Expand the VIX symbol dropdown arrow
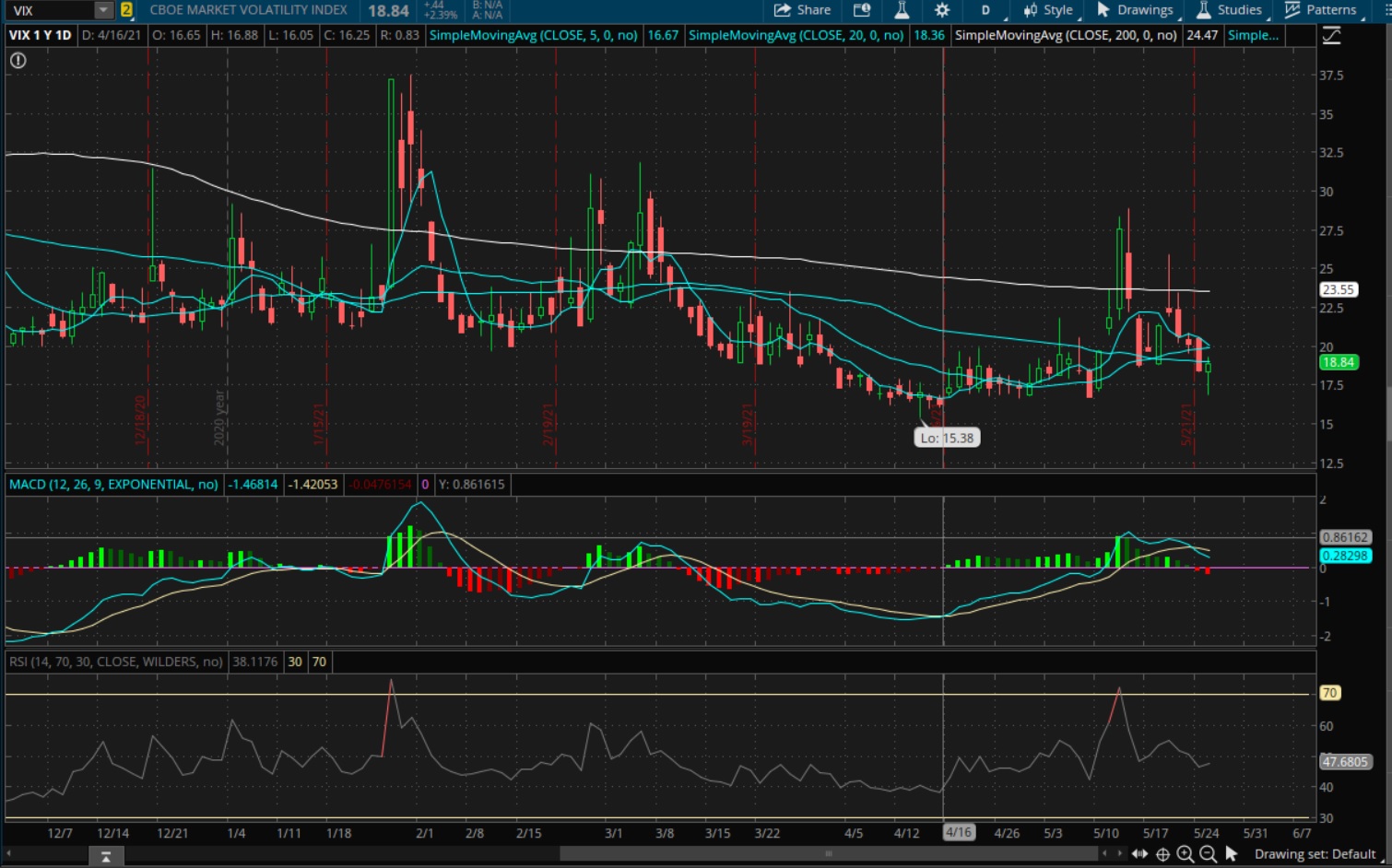The image size is (1392, 868). [103, 10]
